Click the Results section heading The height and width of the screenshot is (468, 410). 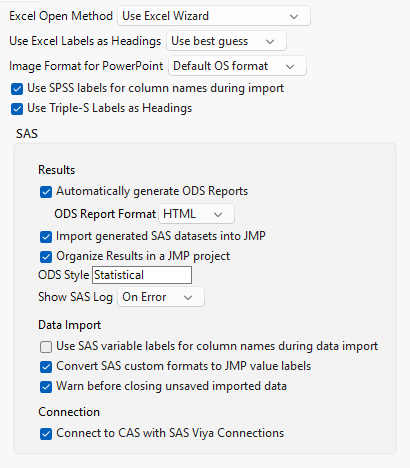[x=57, y=170]
